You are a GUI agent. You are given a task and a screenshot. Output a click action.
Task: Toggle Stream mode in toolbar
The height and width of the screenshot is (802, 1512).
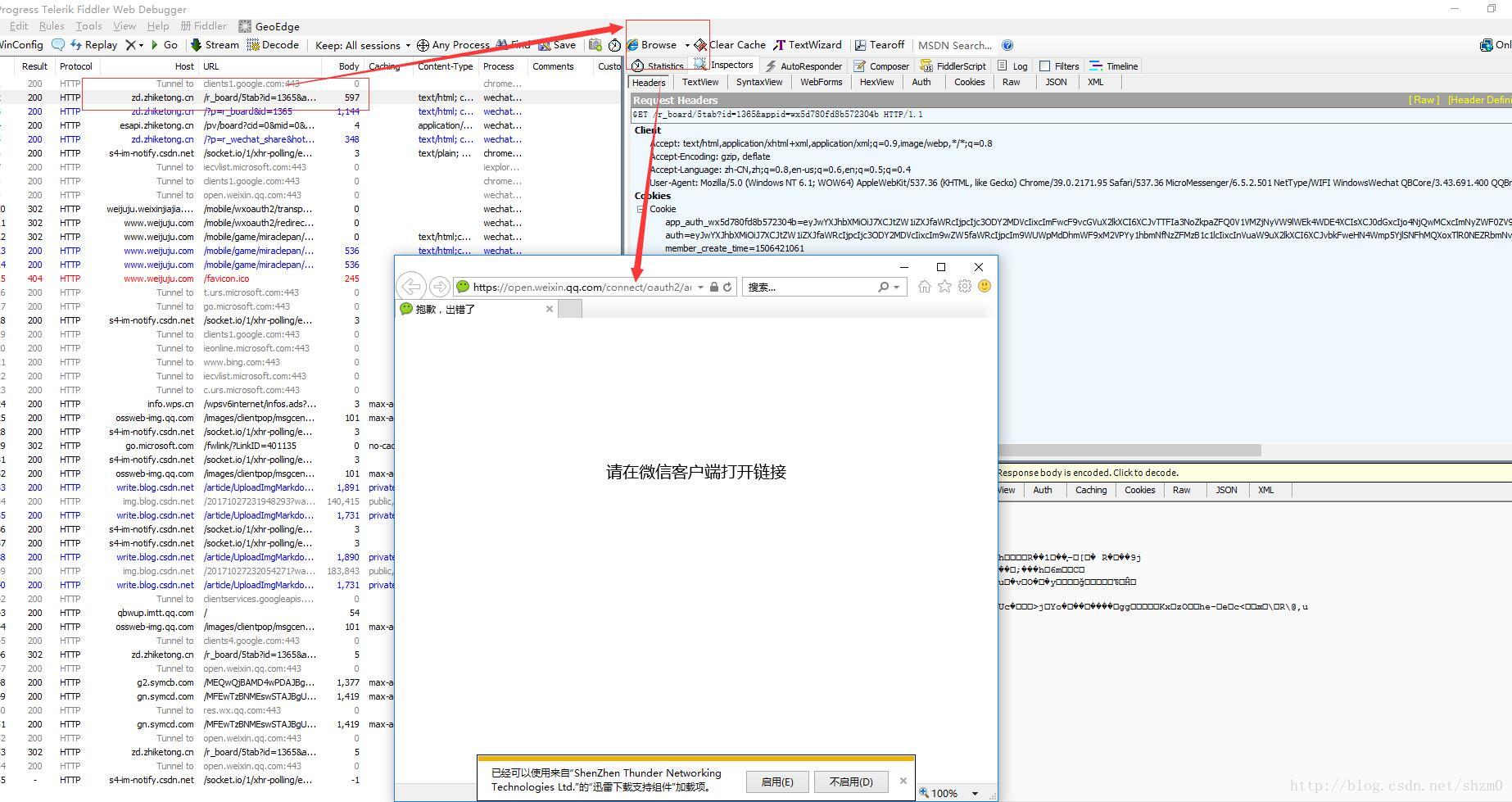[215, 45]
